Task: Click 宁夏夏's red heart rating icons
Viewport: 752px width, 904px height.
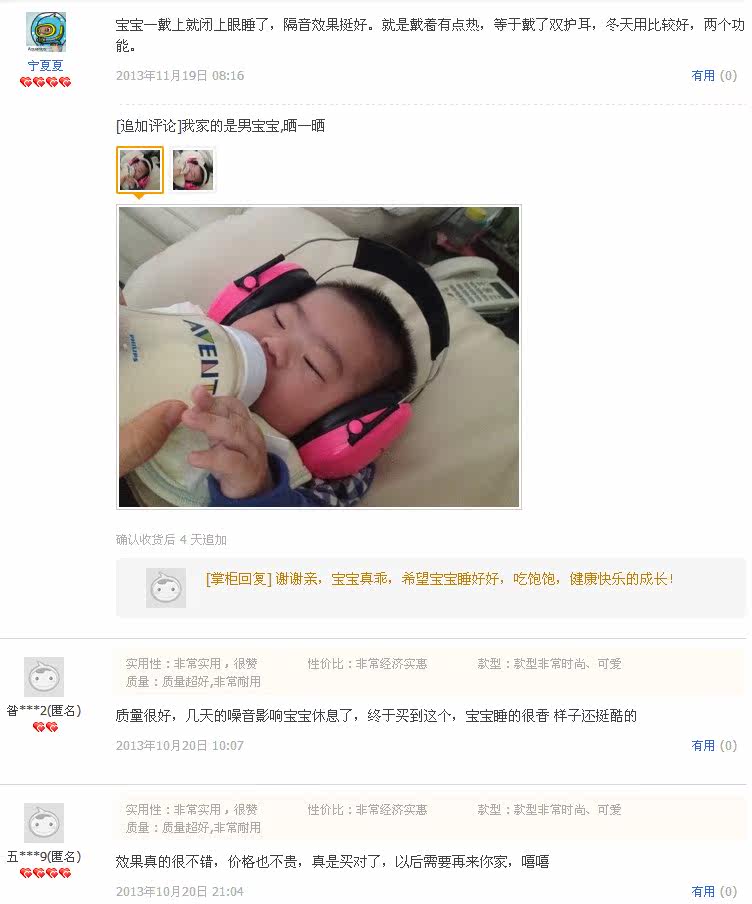Action: pos(46,82)
